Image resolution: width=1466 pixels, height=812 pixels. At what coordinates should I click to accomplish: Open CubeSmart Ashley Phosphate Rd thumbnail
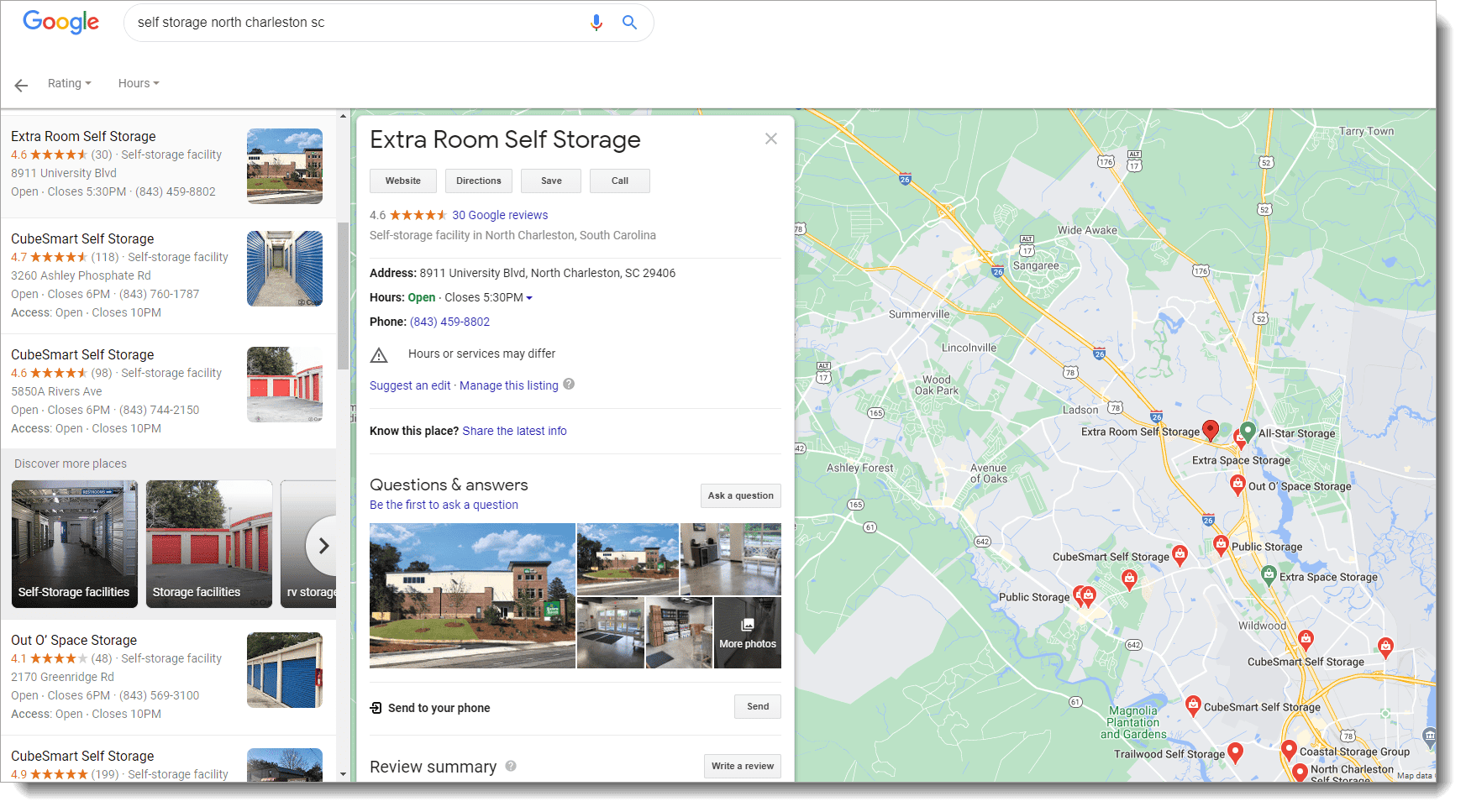[x=285, y=269]
